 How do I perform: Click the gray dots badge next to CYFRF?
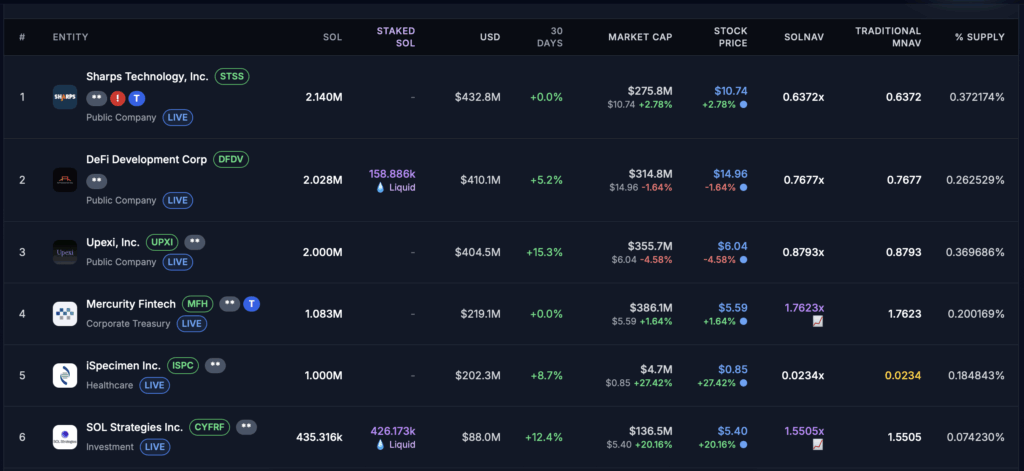246,427
